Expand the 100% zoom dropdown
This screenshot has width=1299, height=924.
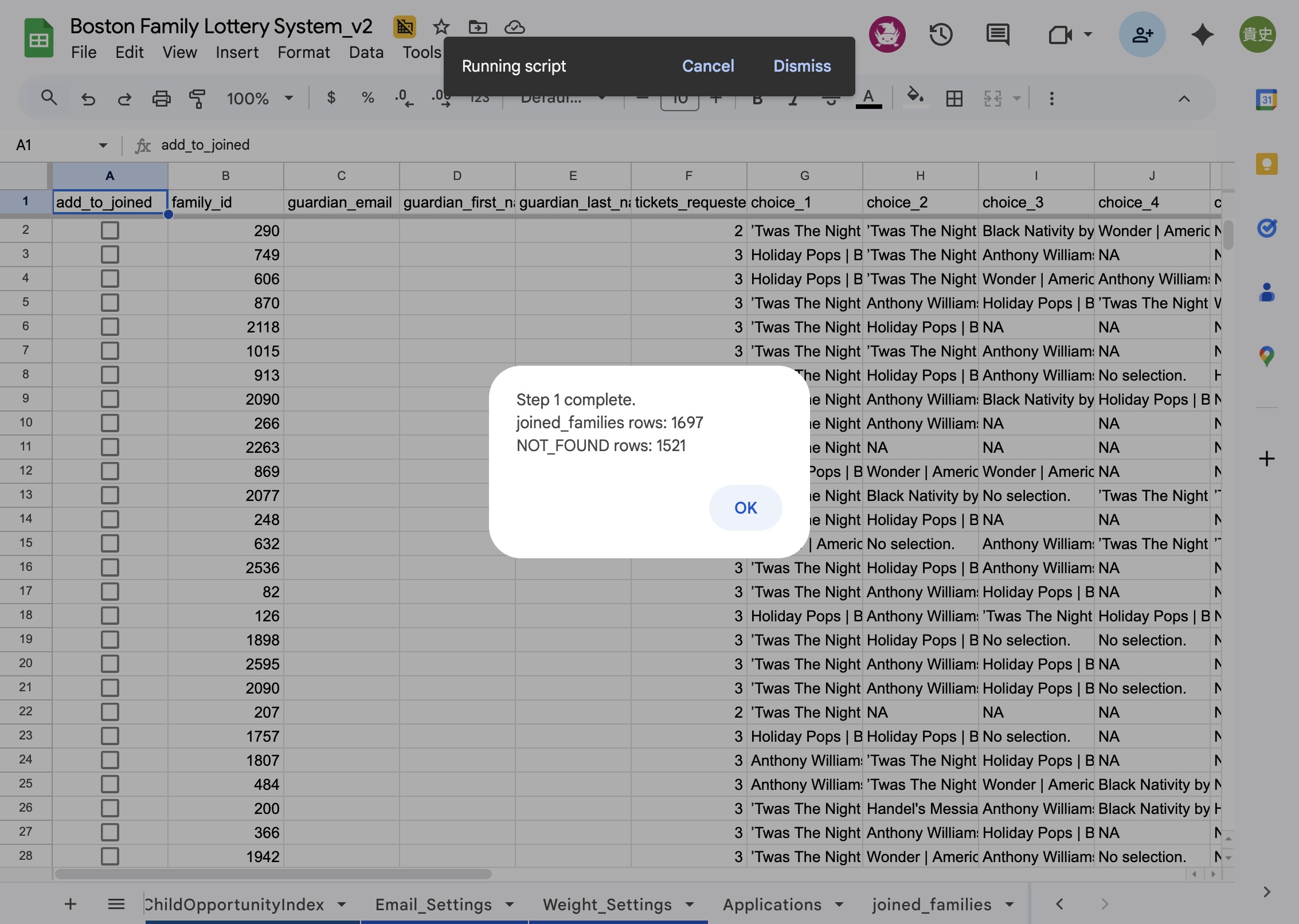(289, 99)
